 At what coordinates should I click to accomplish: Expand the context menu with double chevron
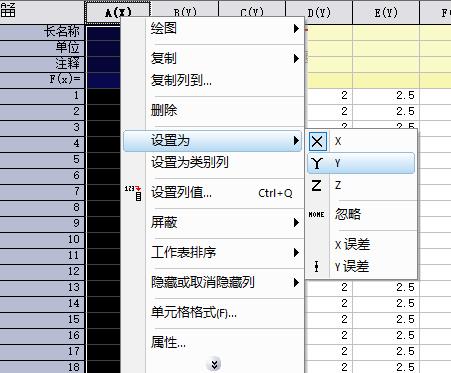click(x=214, y=364)
